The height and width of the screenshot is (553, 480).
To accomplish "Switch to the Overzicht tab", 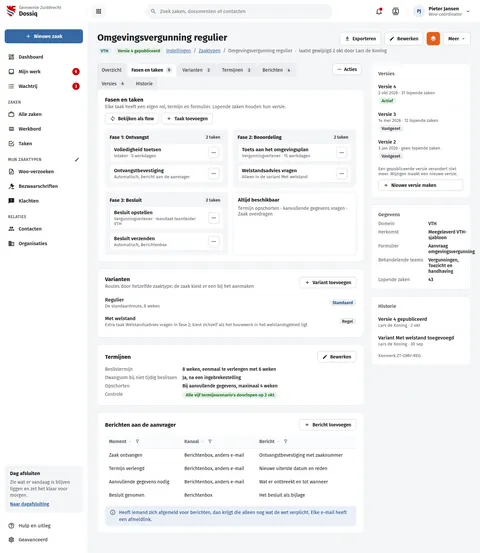I will [111, 70].
